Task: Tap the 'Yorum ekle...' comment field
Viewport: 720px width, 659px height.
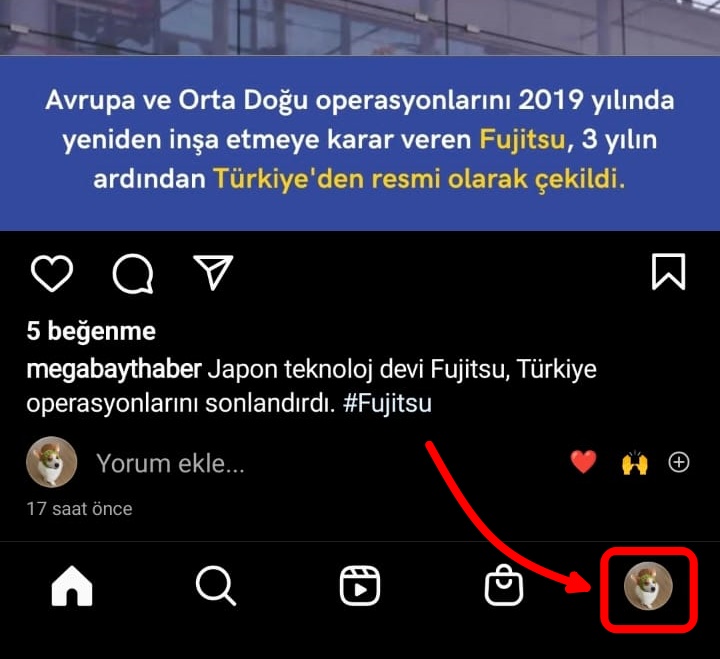Action: click(170, 463)
